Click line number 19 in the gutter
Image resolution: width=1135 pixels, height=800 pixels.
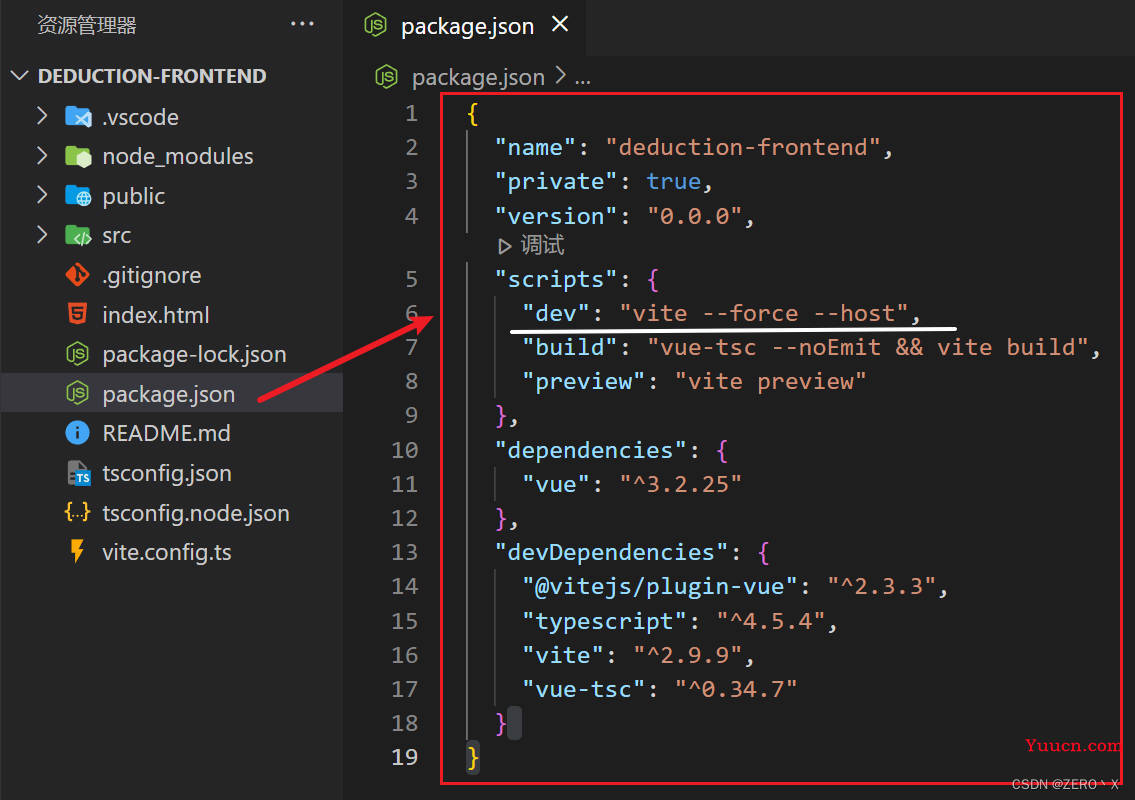405,757
